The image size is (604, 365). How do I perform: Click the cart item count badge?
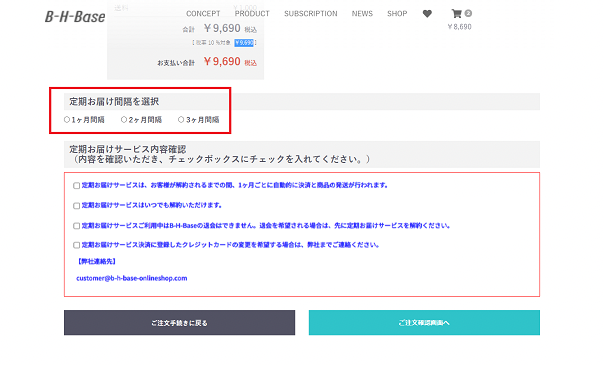pos(468,13)
